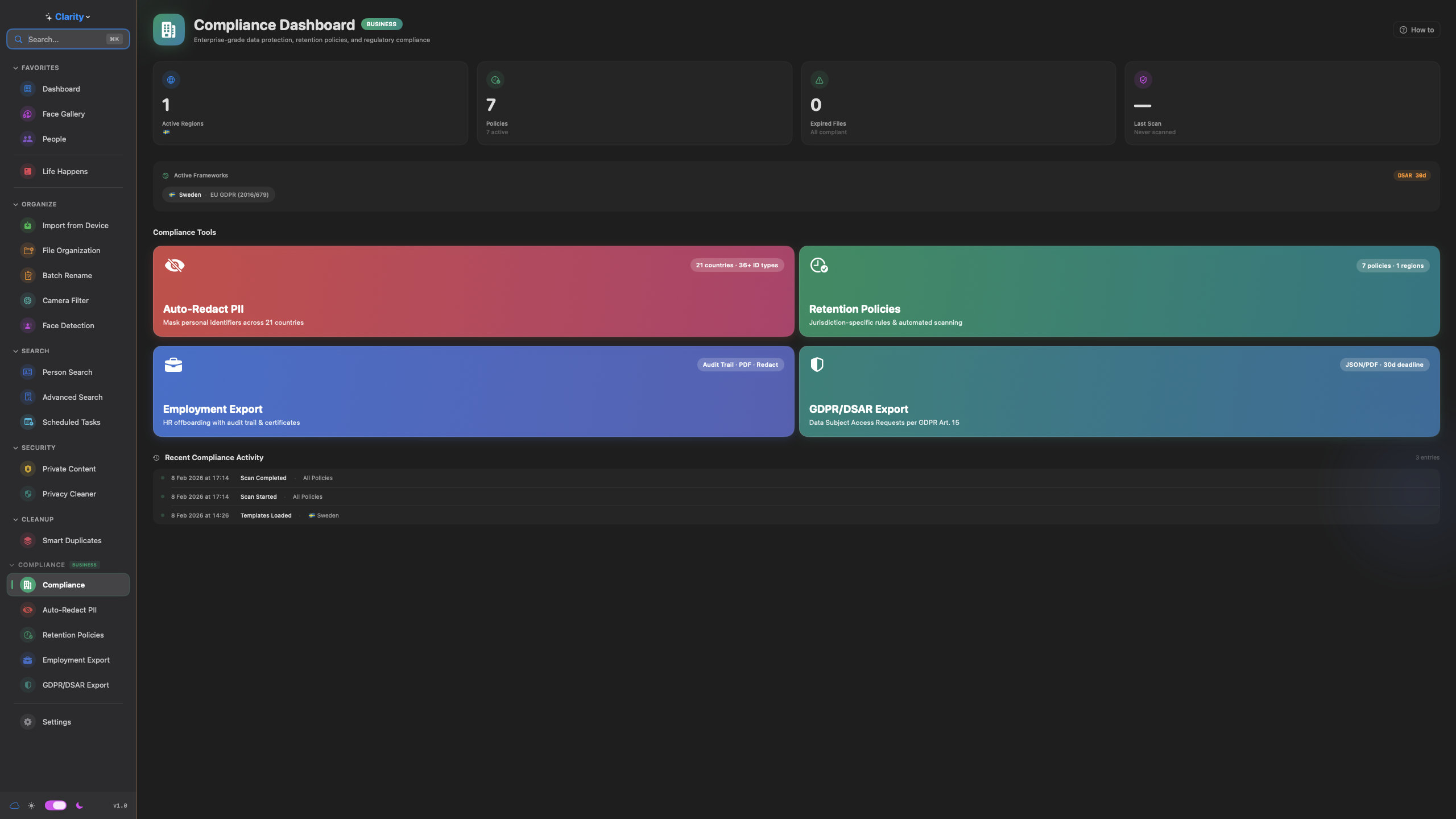
Task: Open the Auto-Redact PII tool from sidebar
Action: point(69,609)
